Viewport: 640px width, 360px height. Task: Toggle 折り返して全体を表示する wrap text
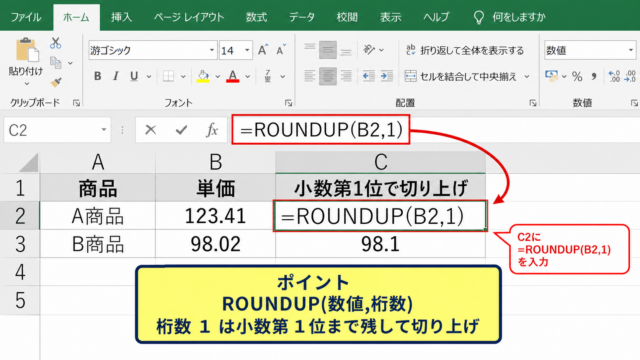click(465, 50)
